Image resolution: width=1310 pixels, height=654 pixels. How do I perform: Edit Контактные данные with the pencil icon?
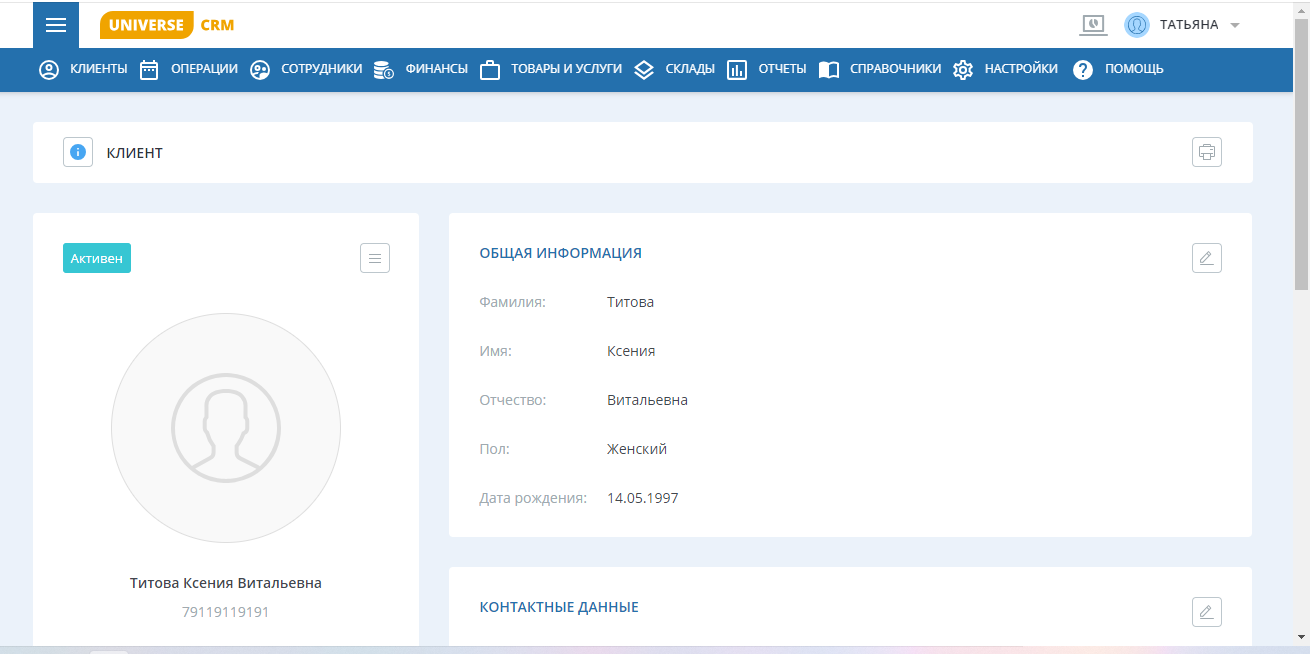[1206, 611]
